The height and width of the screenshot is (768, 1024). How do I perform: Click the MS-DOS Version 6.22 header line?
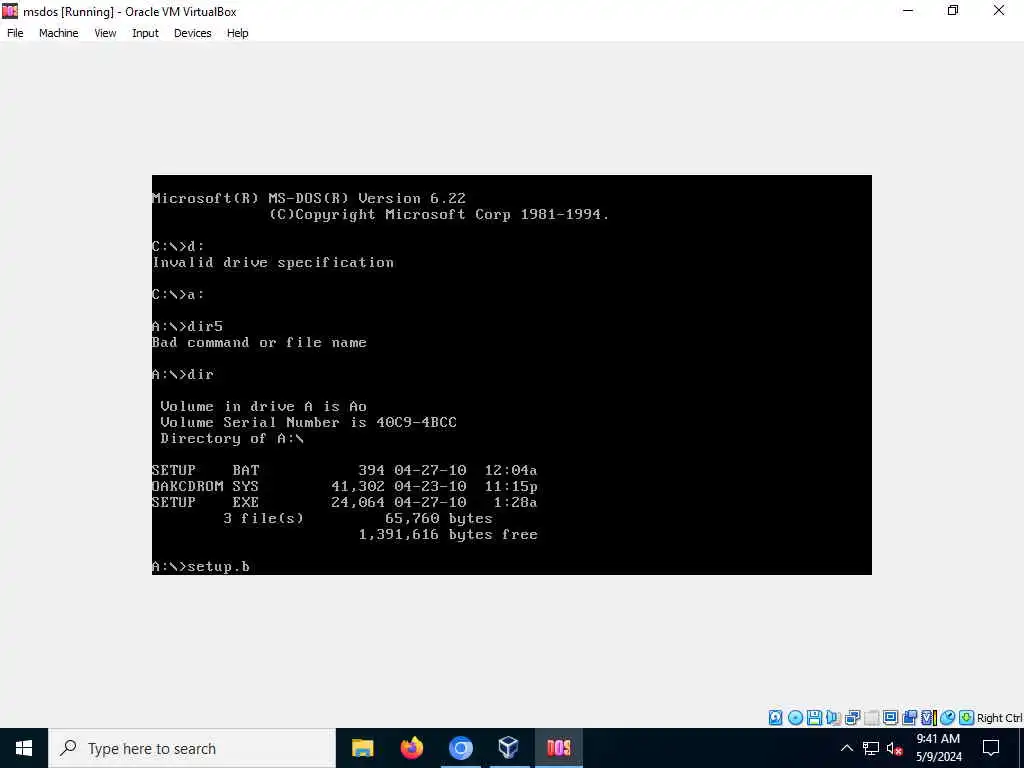[x=309, y=199]
